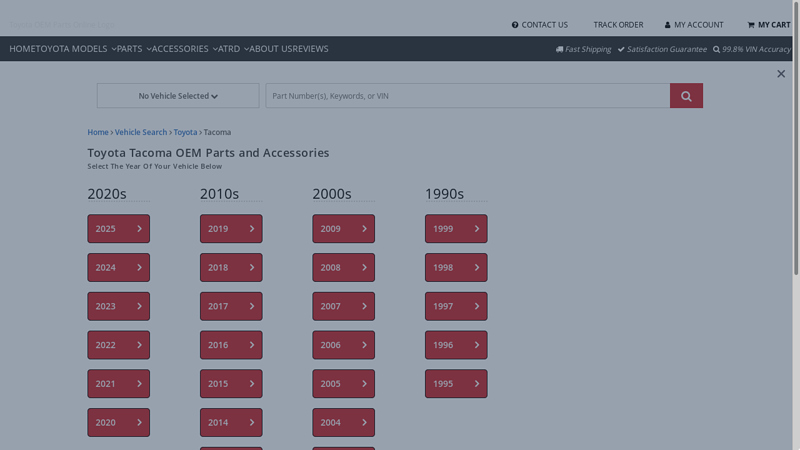The image size is (800, 450).
Task: Expand the Toyota Models menu
Action: [x=77, y=49]
